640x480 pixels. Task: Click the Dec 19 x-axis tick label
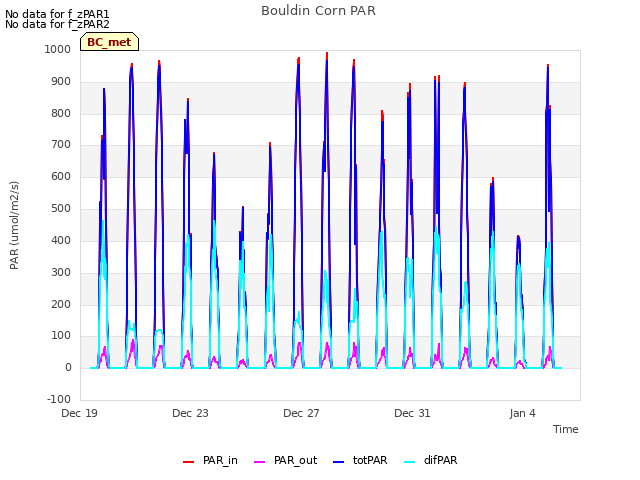pyautogui.click(x=79, y=413)
